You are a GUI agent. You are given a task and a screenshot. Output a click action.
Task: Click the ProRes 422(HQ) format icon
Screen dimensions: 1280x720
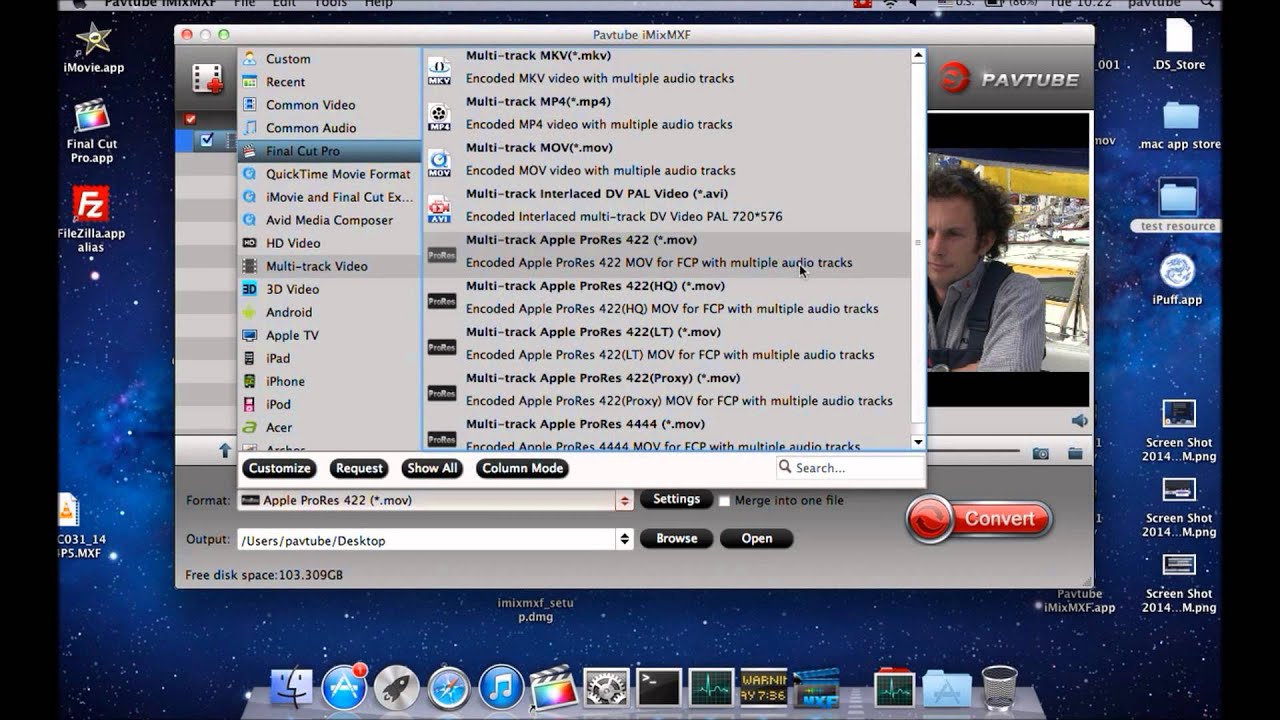(x=441, y=301)
